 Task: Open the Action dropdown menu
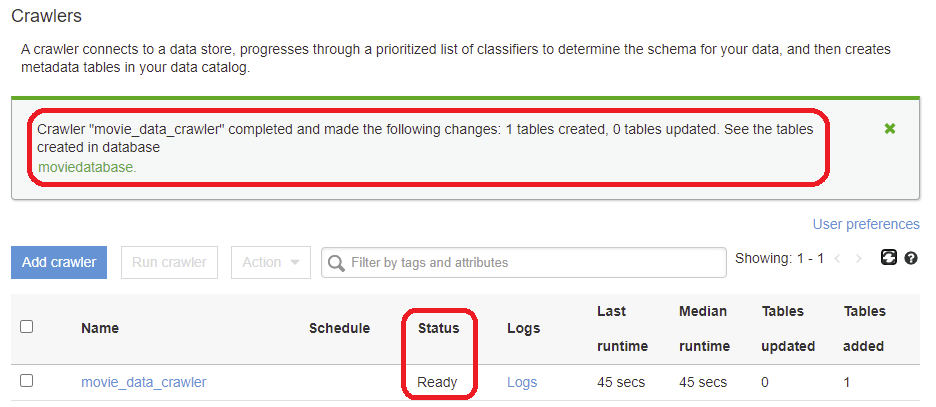point(271,262)
